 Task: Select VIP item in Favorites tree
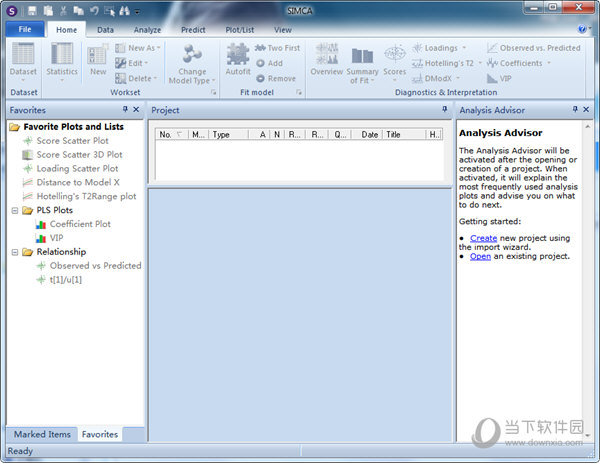pos(56,238)
